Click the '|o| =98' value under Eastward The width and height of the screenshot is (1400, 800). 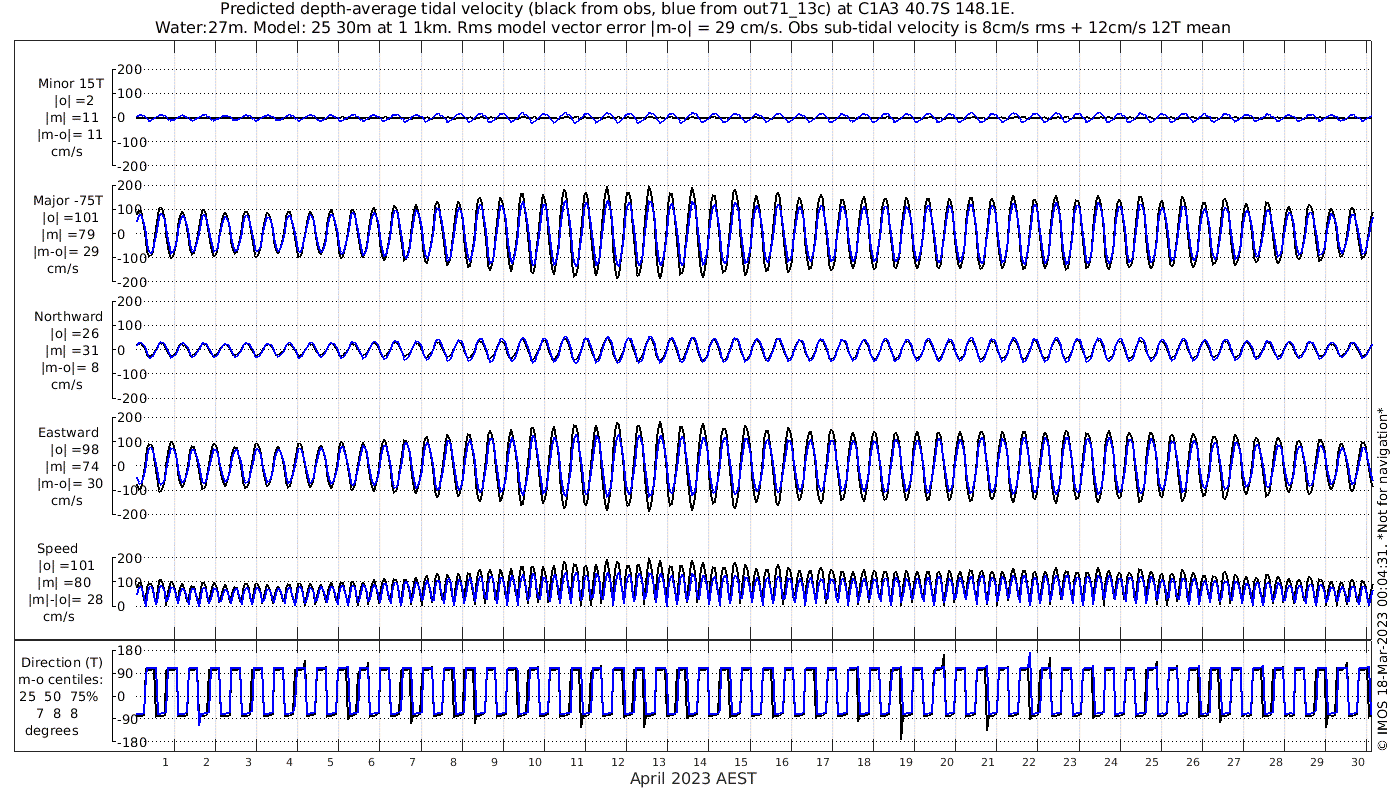[73, 450]
